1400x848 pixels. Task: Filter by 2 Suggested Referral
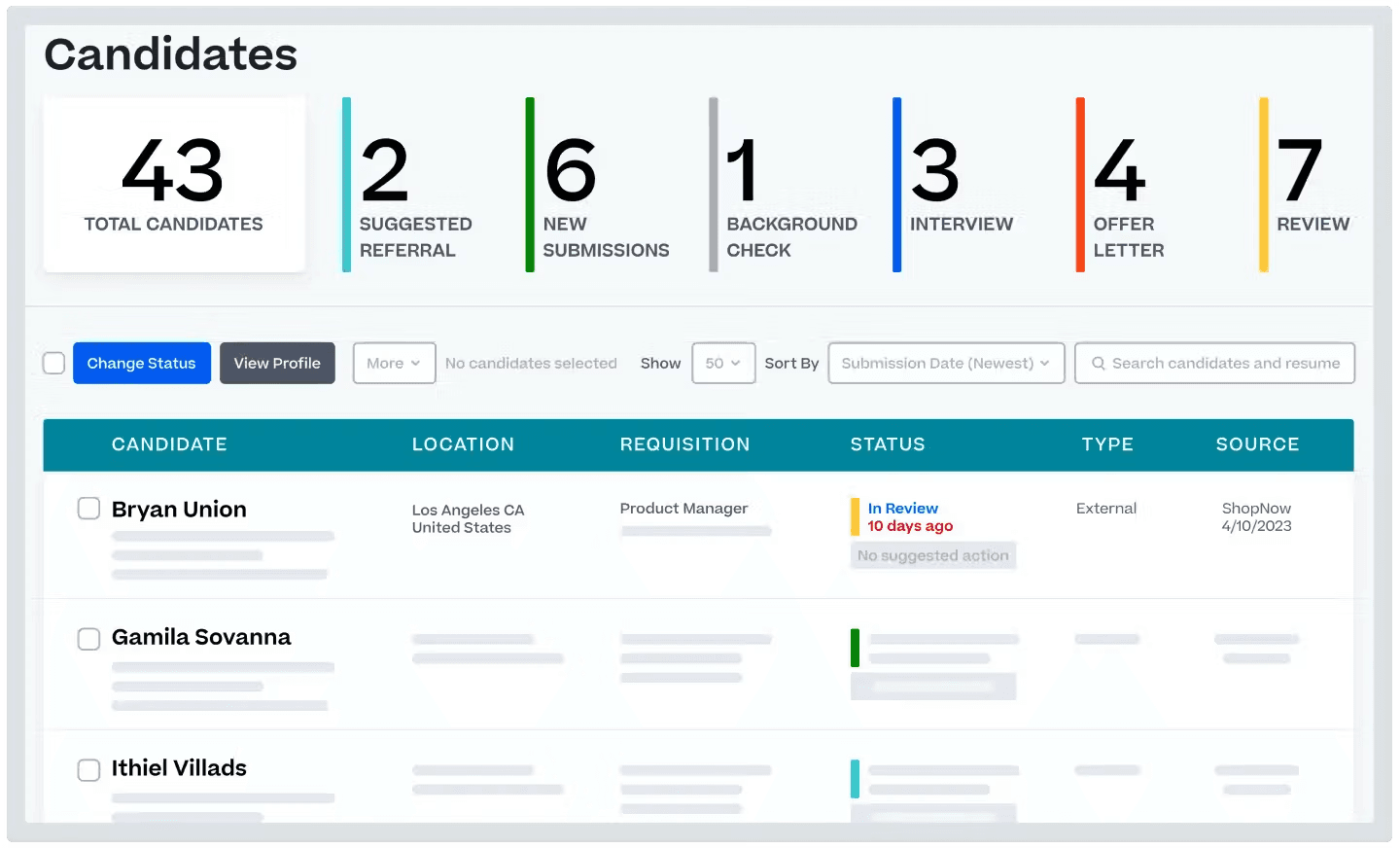point(408,185)
